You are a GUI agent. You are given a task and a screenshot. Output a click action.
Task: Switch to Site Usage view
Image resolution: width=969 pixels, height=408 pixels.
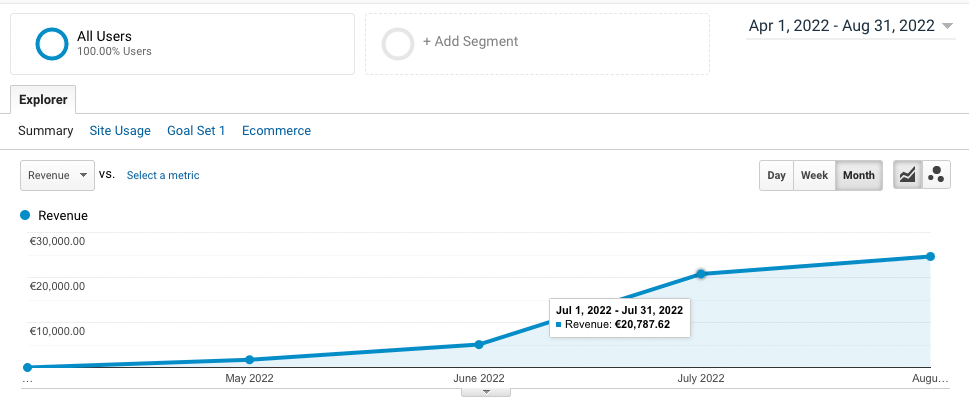[x=120, y=131]
